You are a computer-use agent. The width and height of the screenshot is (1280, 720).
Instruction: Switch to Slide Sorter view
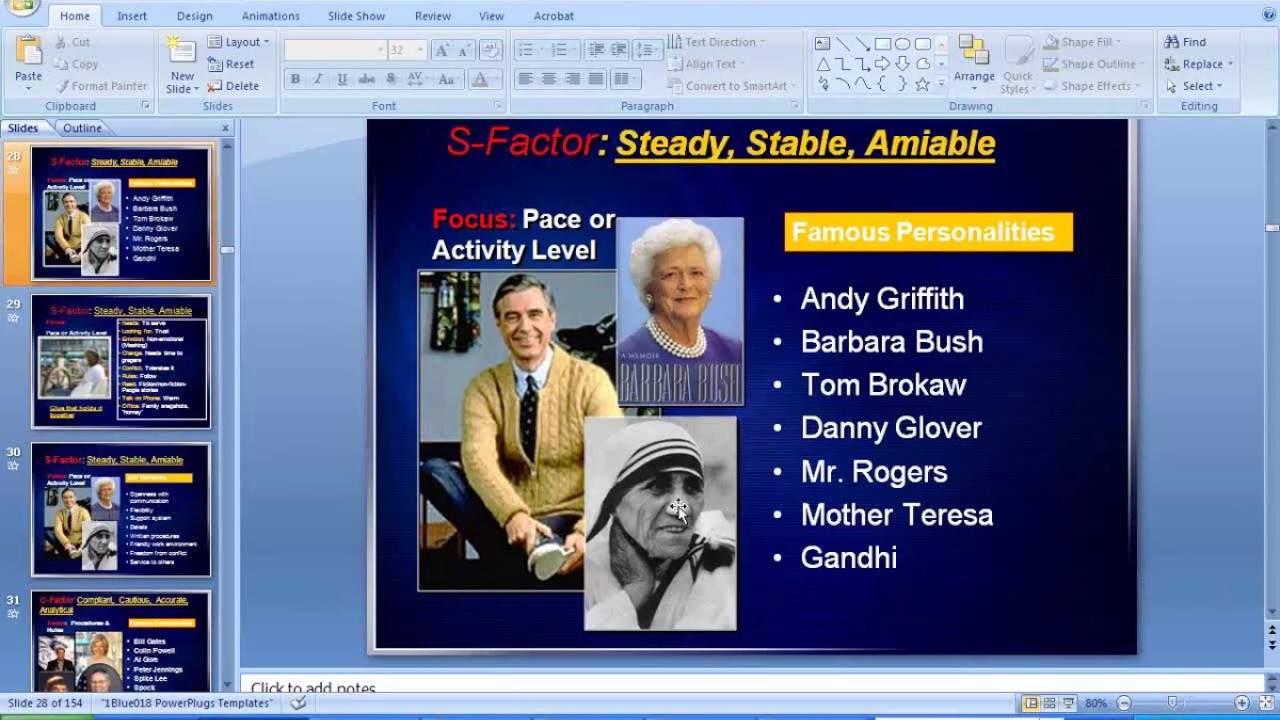[1050, 703]
